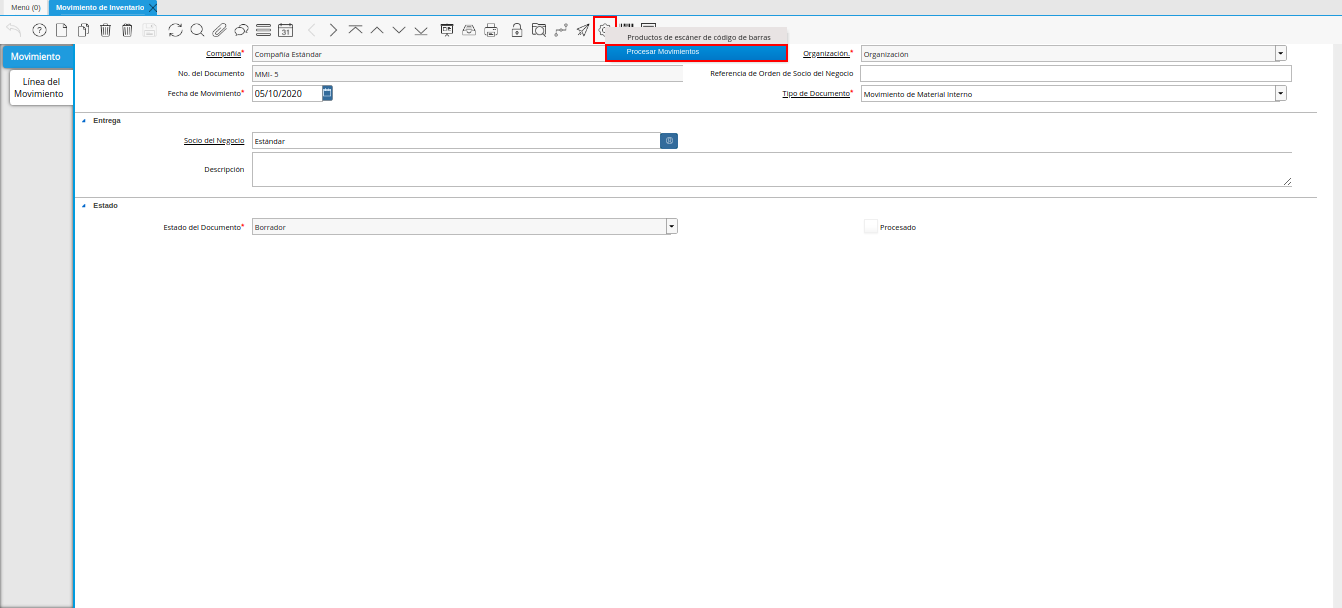The width and height of the screenshot is (1342, 608).
Task: Click the Socio del Negocio Estándar field
Action: (456, 141)
